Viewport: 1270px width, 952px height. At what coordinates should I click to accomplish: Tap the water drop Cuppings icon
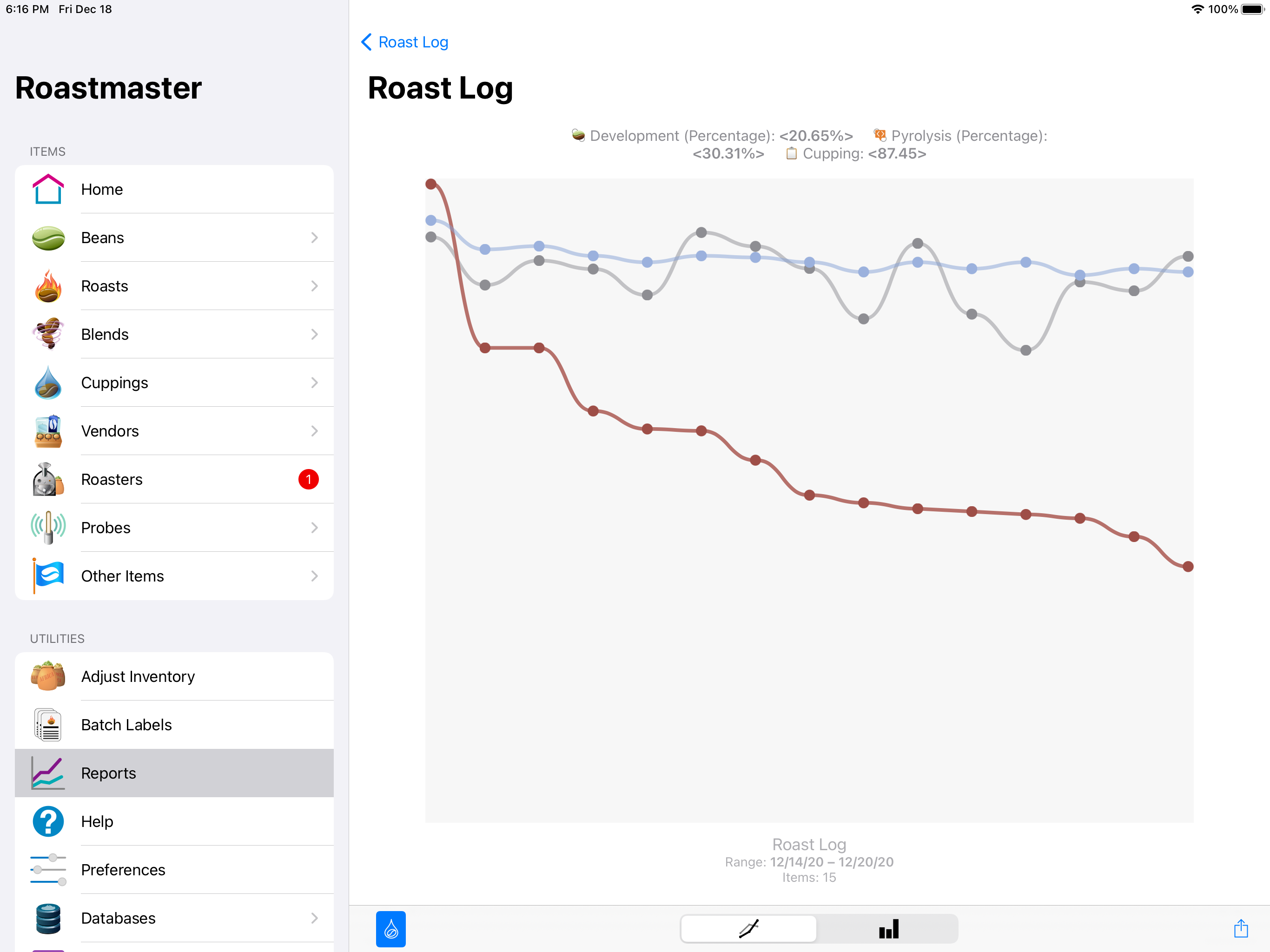click(x=48, y=383)
